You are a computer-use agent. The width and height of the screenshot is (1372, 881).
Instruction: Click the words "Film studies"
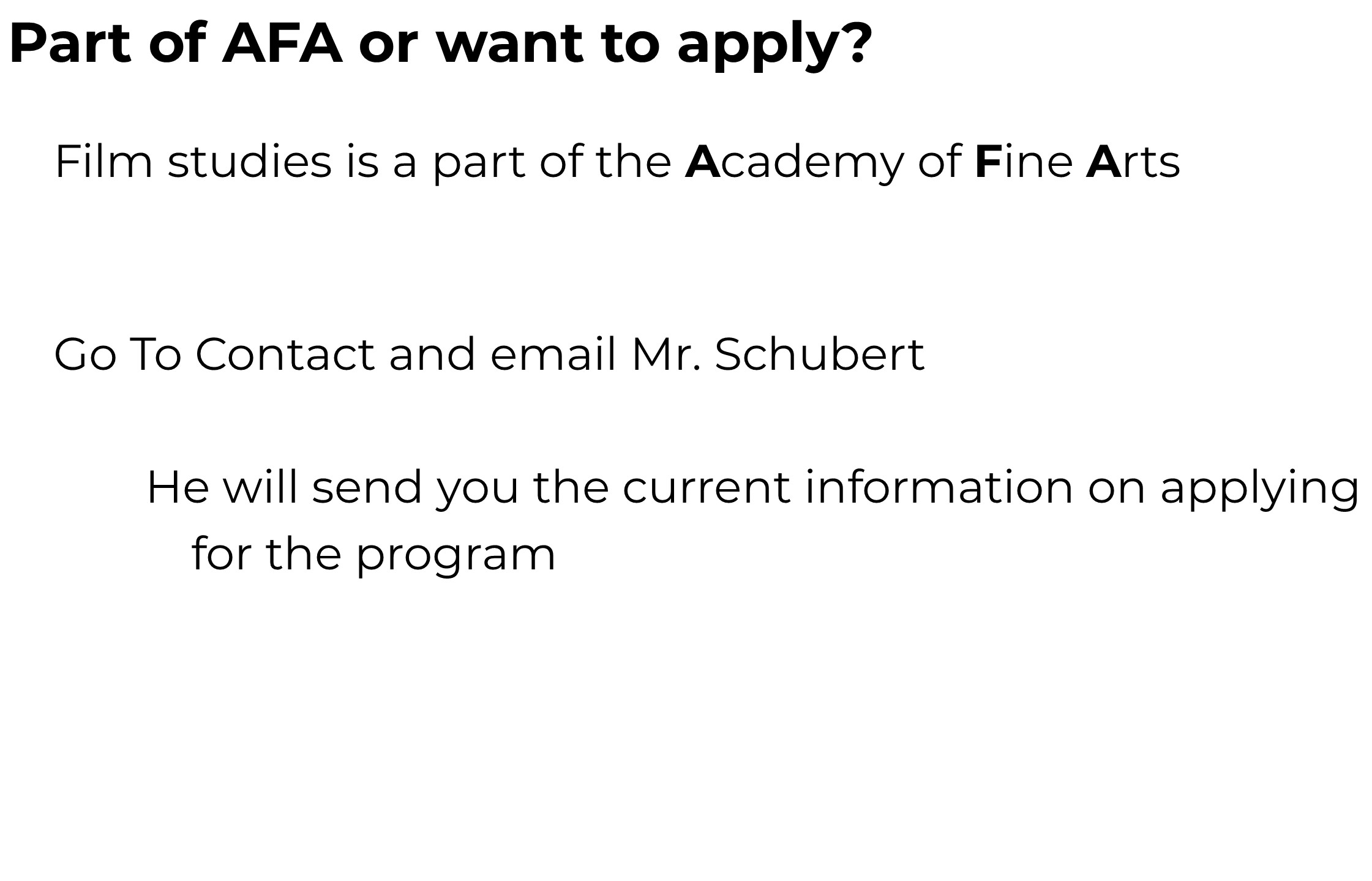click(193, 162)
